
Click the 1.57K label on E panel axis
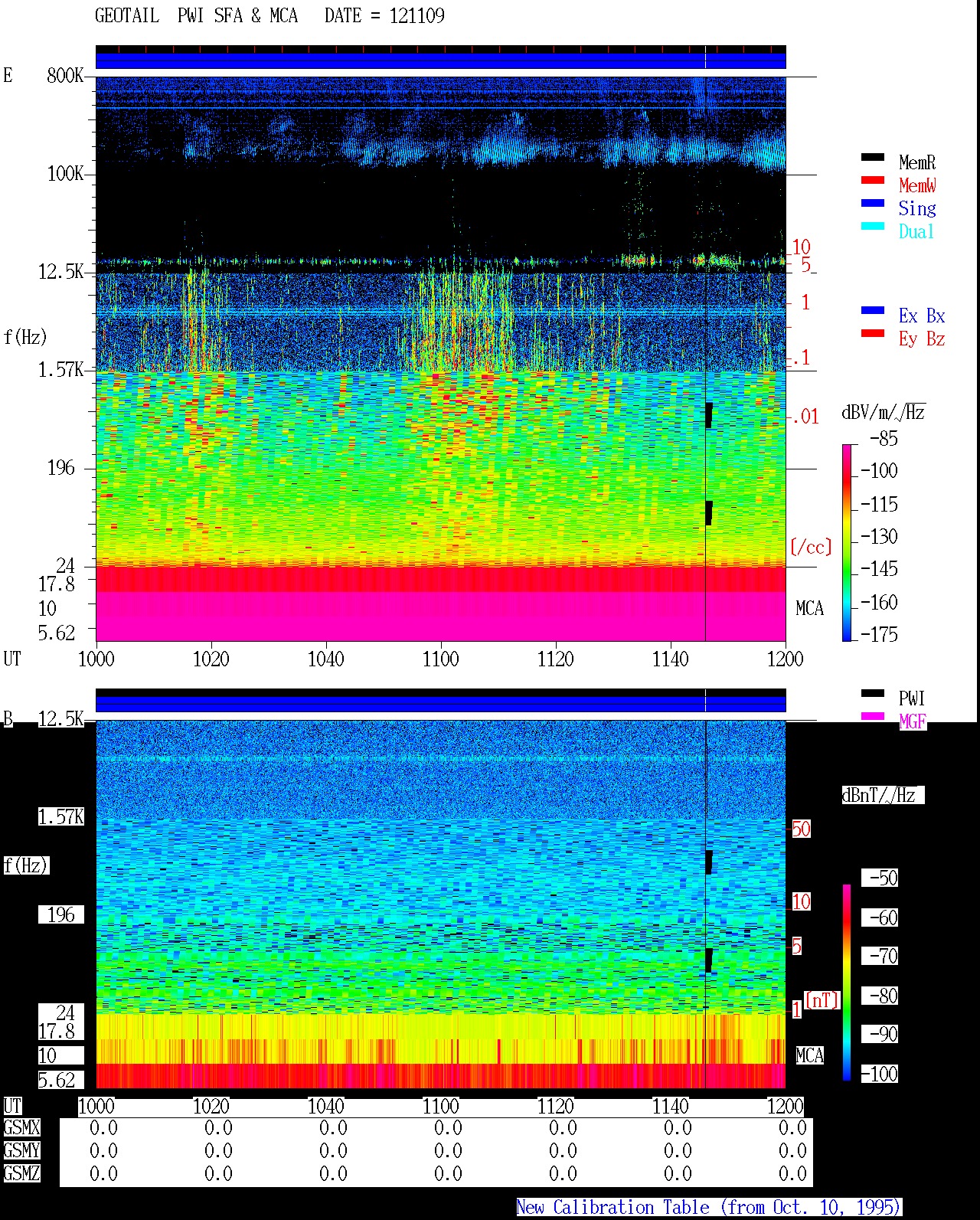60,369
